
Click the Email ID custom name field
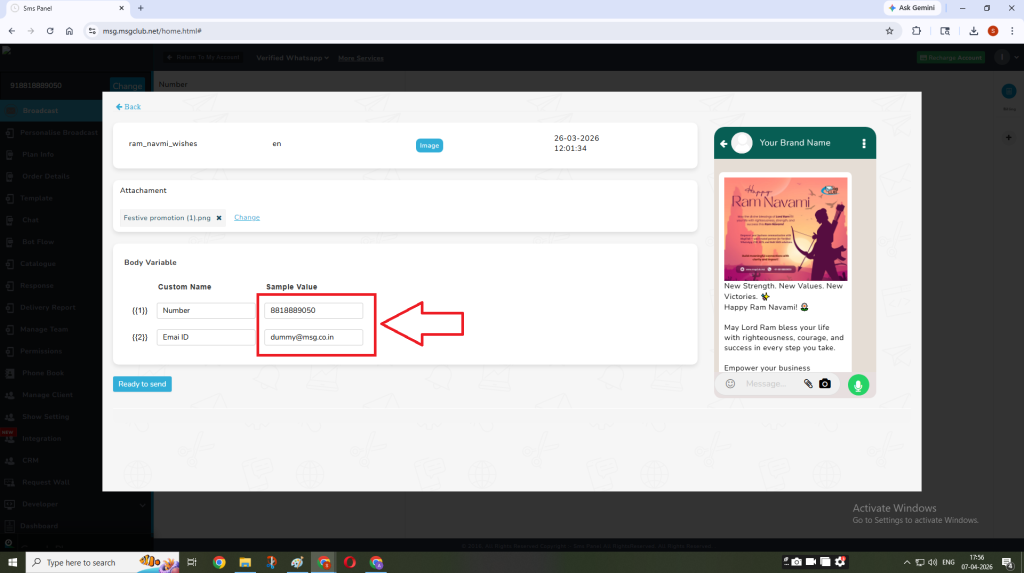pos(207,337)
